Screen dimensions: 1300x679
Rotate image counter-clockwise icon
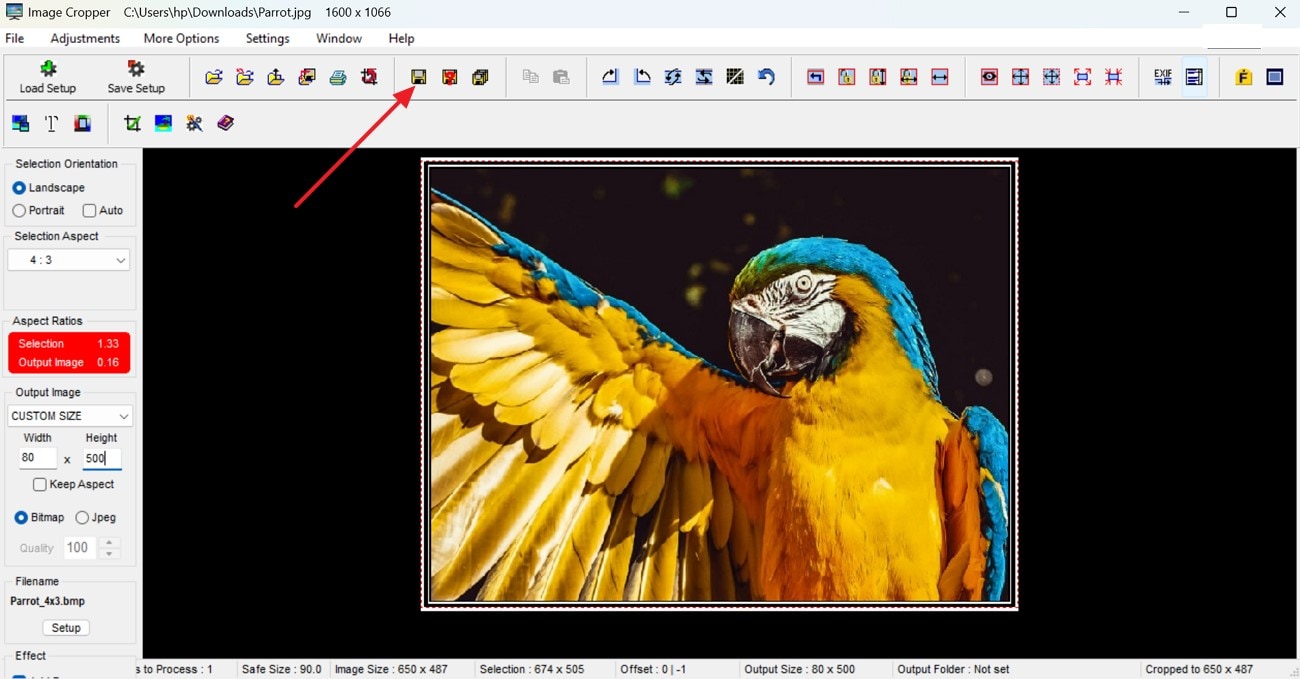coord(642,77)
